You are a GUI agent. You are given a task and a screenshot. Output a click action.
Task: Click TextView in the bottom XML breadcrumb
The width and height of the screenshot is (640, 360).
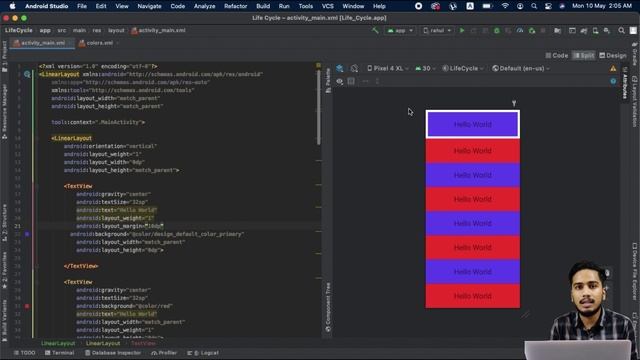click(143, 344)
